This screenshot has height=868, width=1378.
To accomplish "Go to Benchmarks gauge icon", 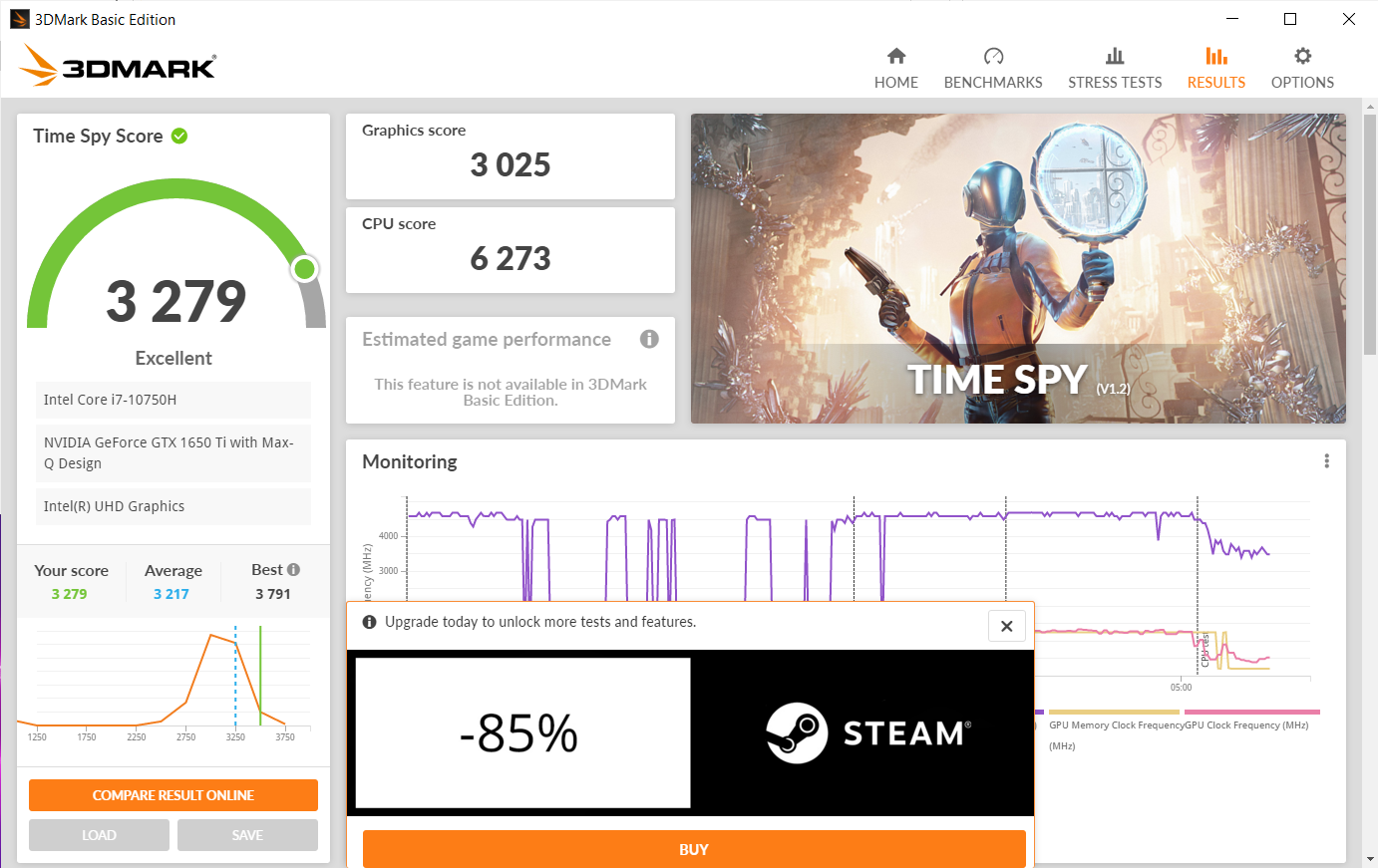I will point(993,57).
